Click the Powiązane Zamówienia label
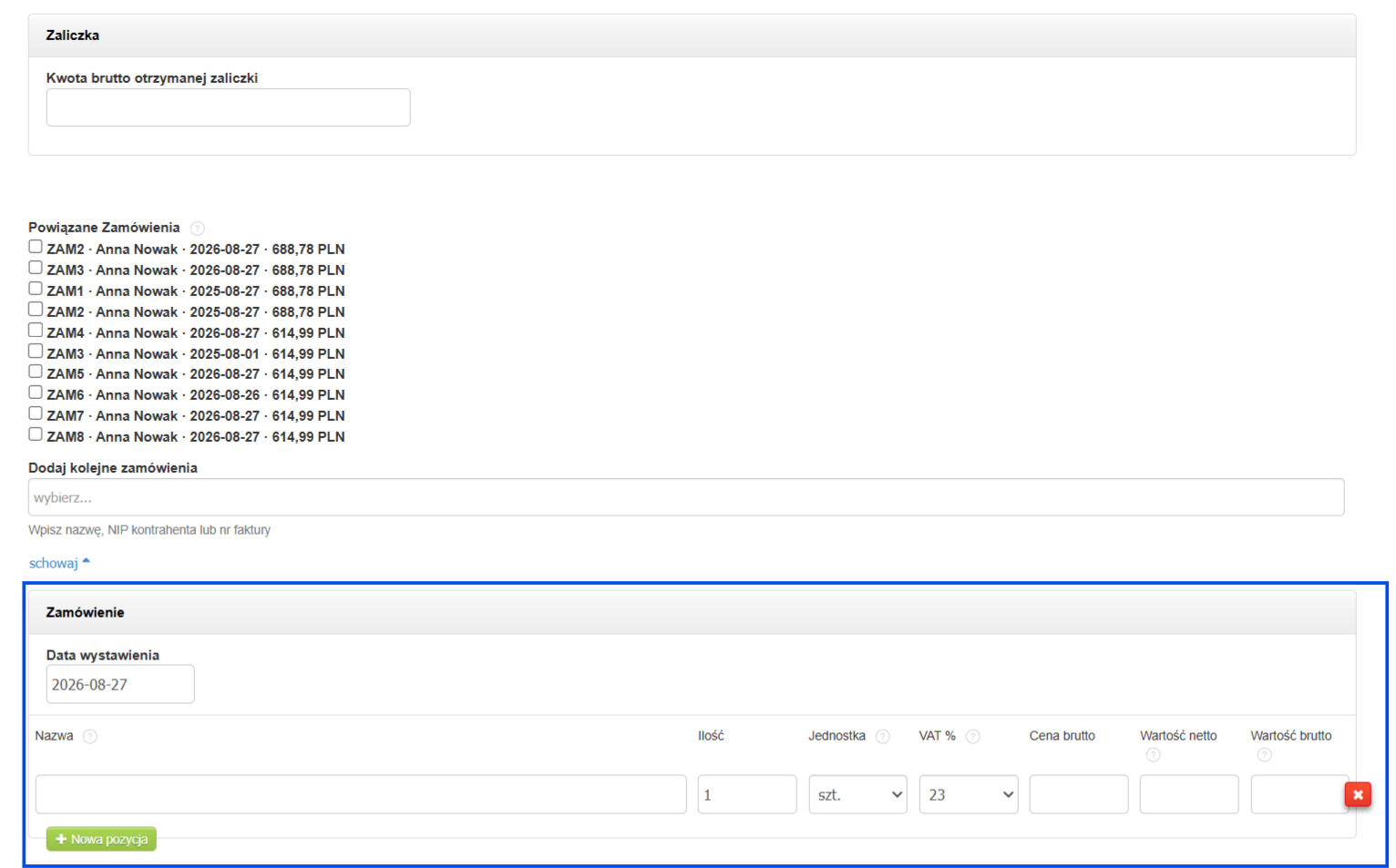The height and width of the screenshot is (868, 1396). 104,228
